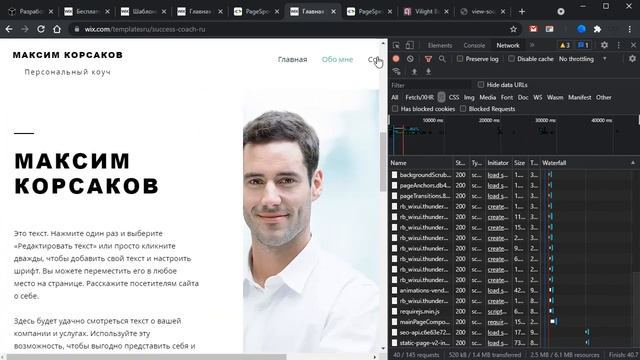
Task: Open the blue issues badge showing 1
Action: [583, 45]
